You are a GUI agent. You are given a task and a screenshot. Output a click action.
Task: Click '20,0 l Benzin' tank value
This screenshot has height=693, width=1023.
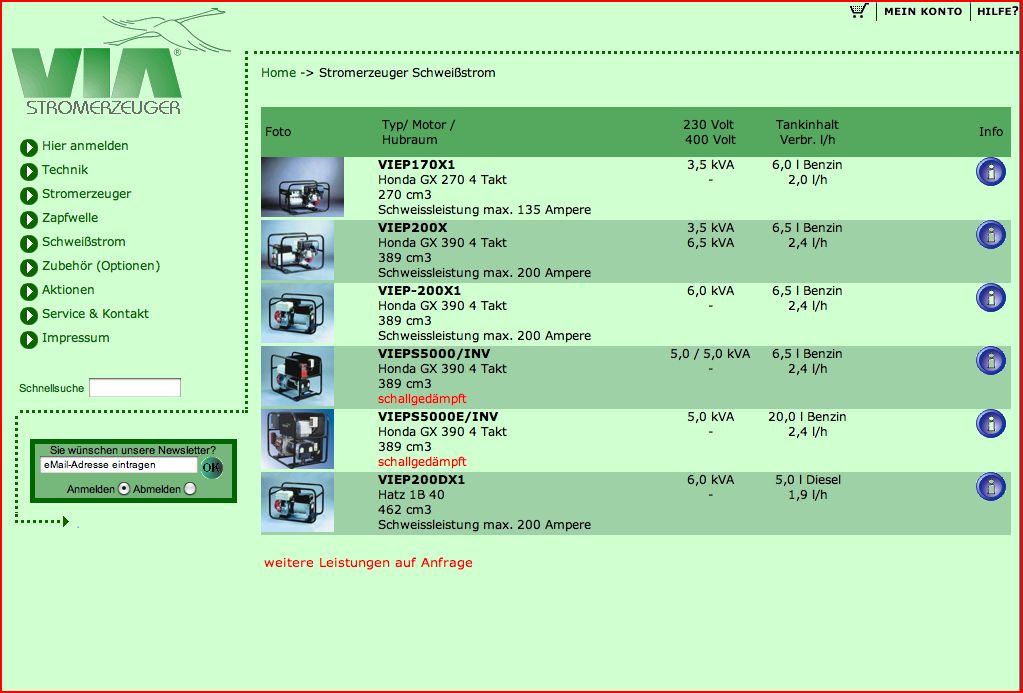(807, 417)
